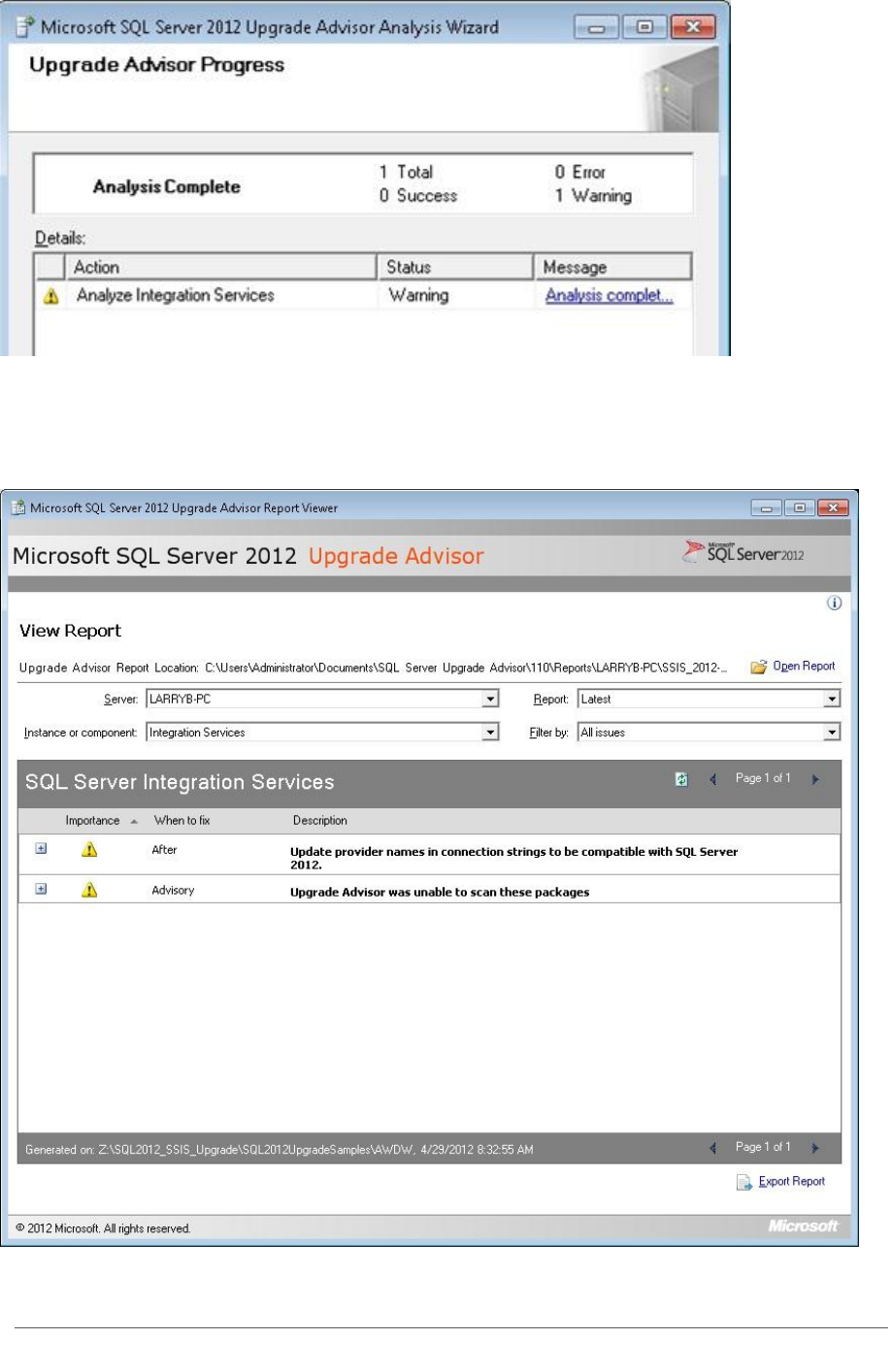
Task: Minimize the Upgrade Advisor Report Viewer window
Action: pos(766,507)
